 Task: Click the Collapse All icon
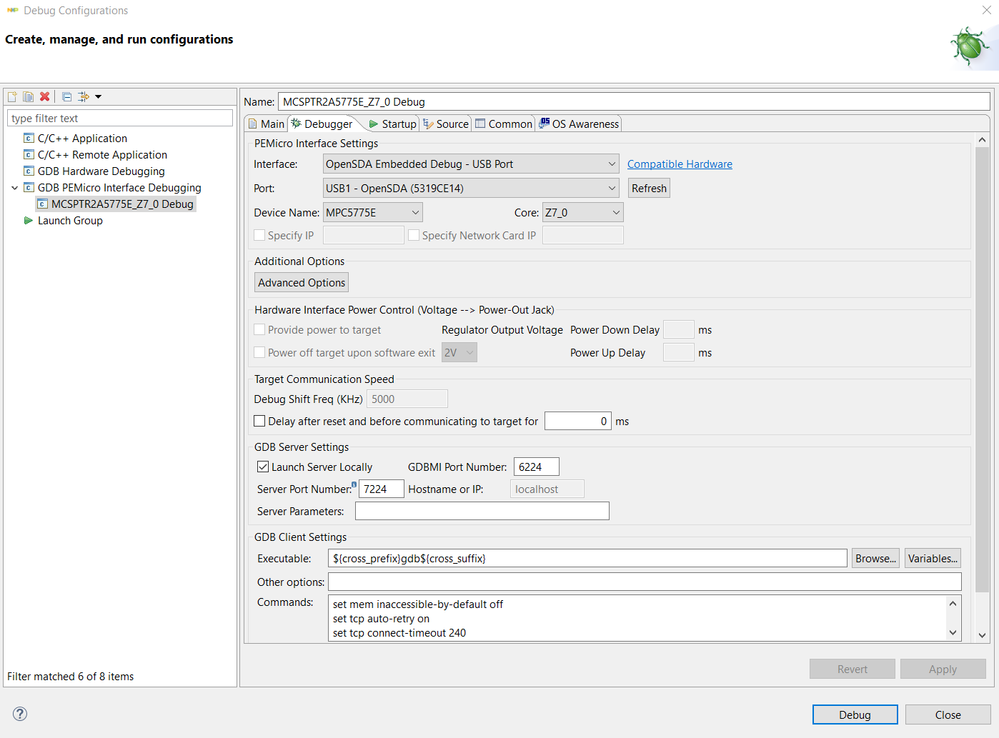click(67, 97)
